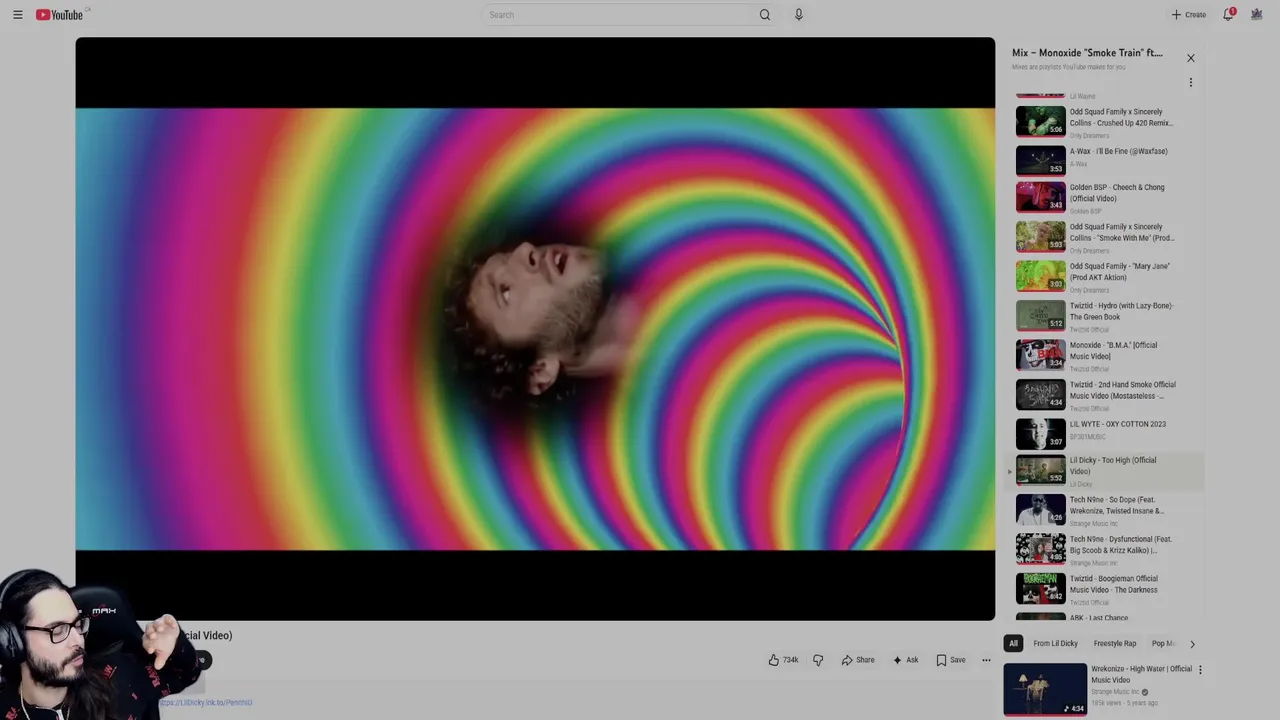Play Twiztid 2nd Hand Smoke thumbnail
Image resolution: width=1280 pixels, height=720 pixels.
coord(1041,394)
